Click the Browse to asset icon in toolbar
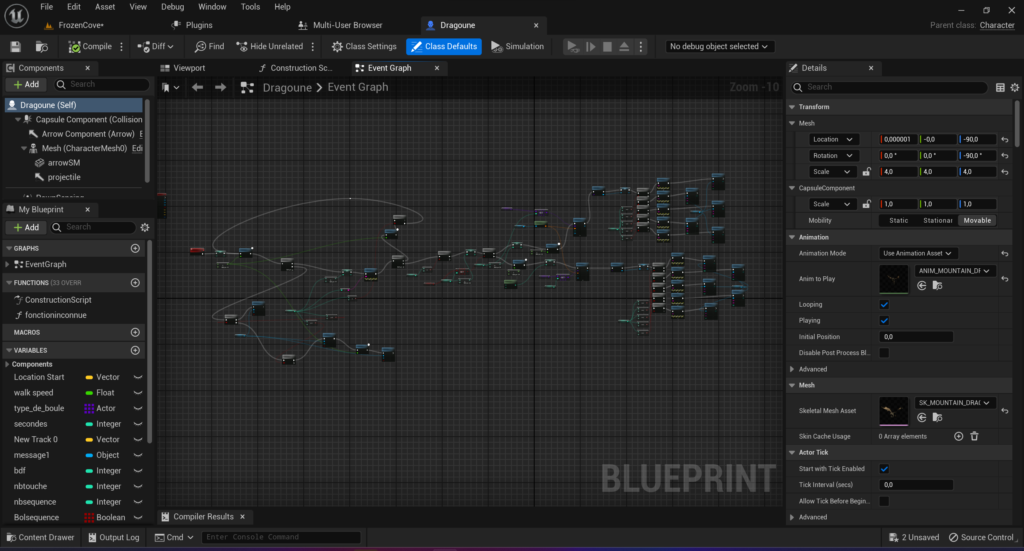Screen dimensions: 1024x551 coord(42,46)
